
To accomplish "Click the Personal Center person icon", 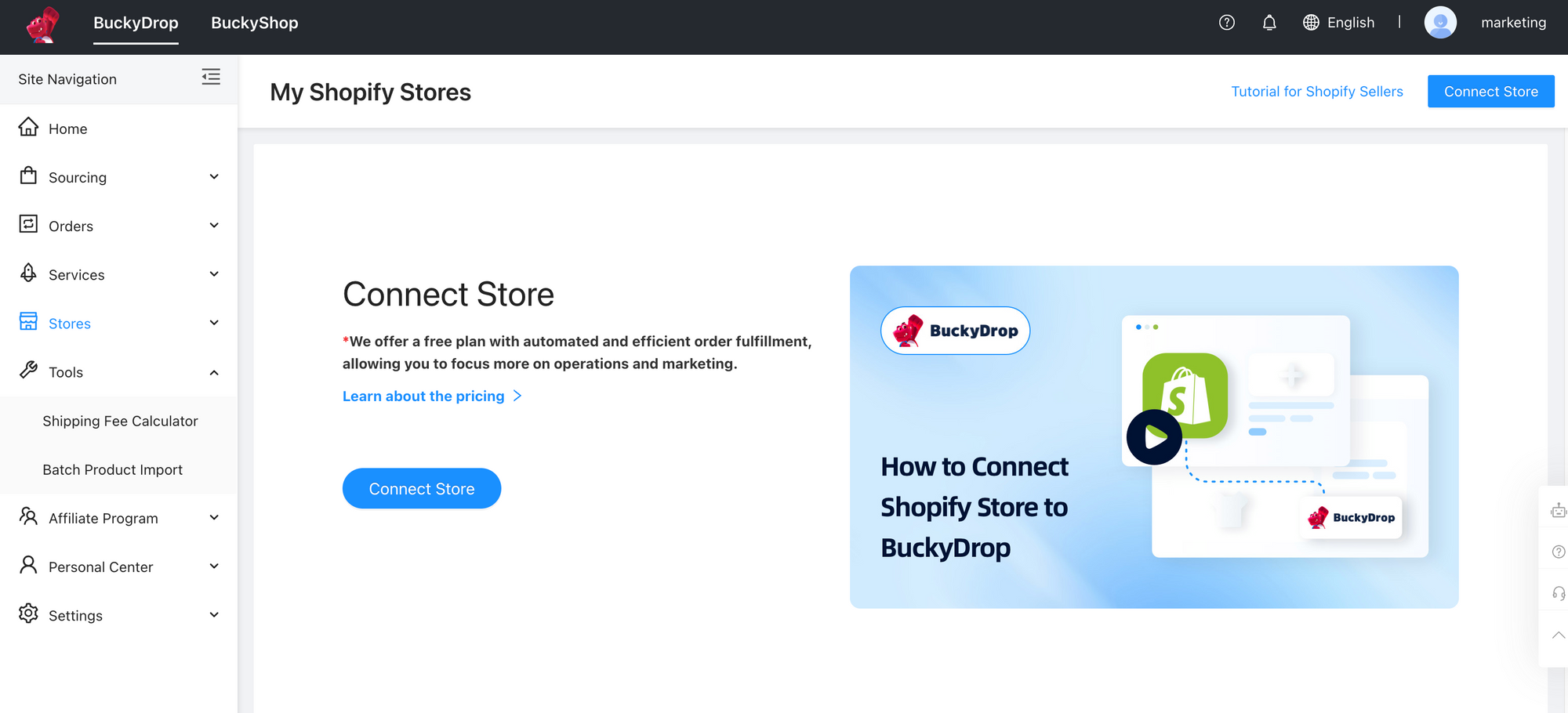I will tap(29, 564).
